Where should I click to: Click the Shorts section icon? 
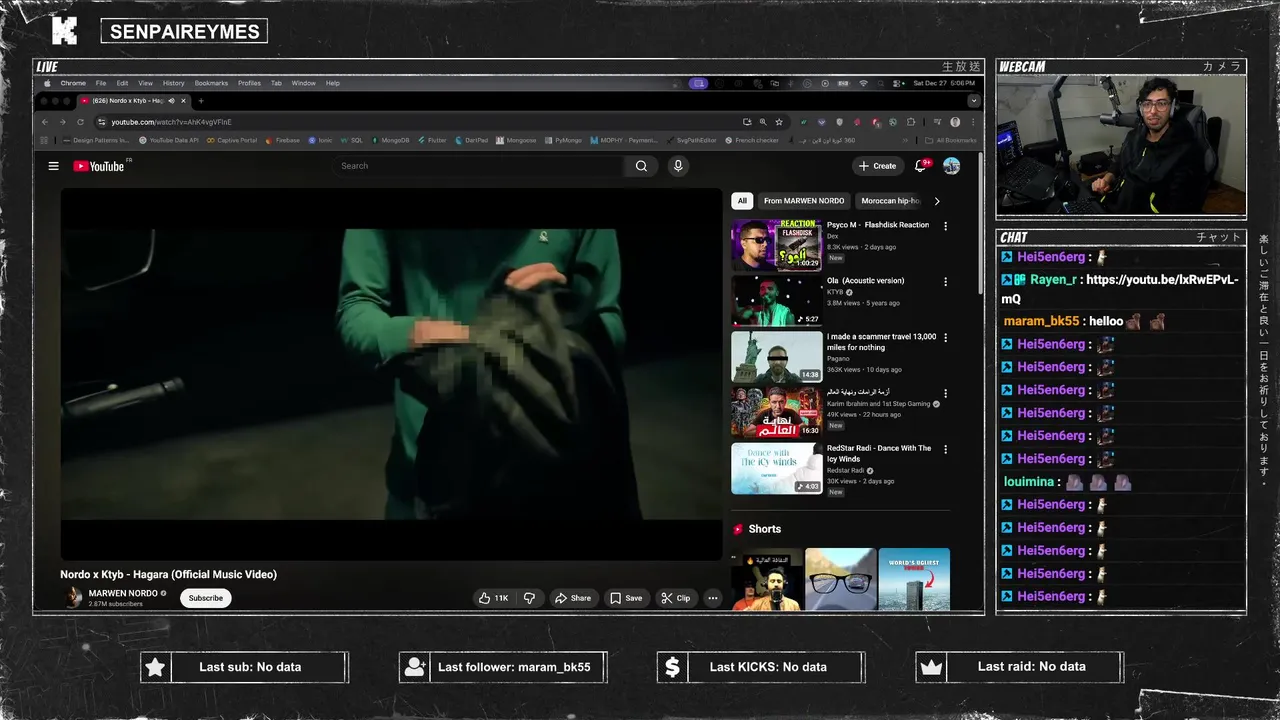coord(738,529)
